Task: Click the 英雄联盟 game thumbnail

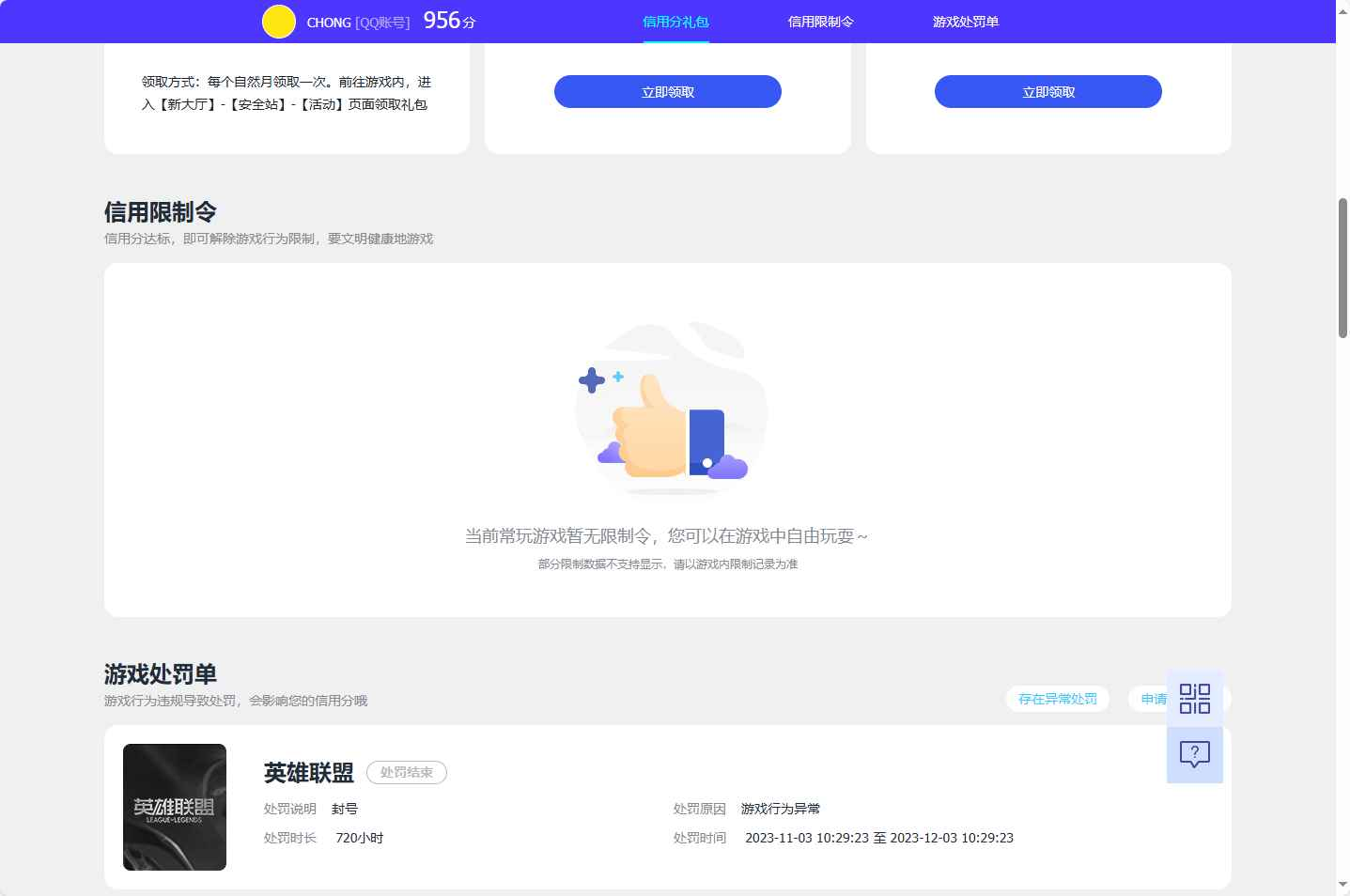Action: [x=175, y=807]
